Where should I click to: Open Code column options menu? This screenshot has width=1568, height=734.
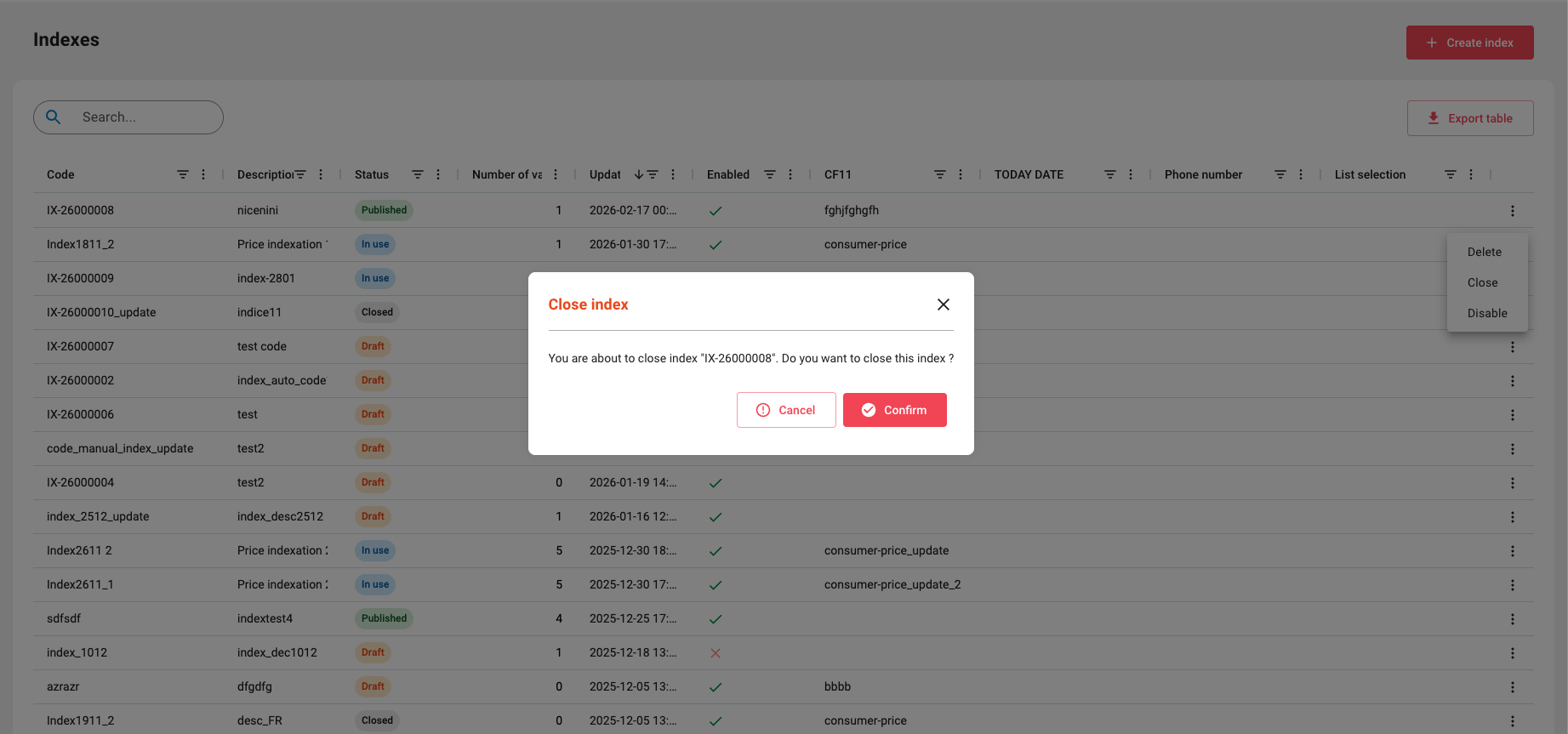point(203,174)
